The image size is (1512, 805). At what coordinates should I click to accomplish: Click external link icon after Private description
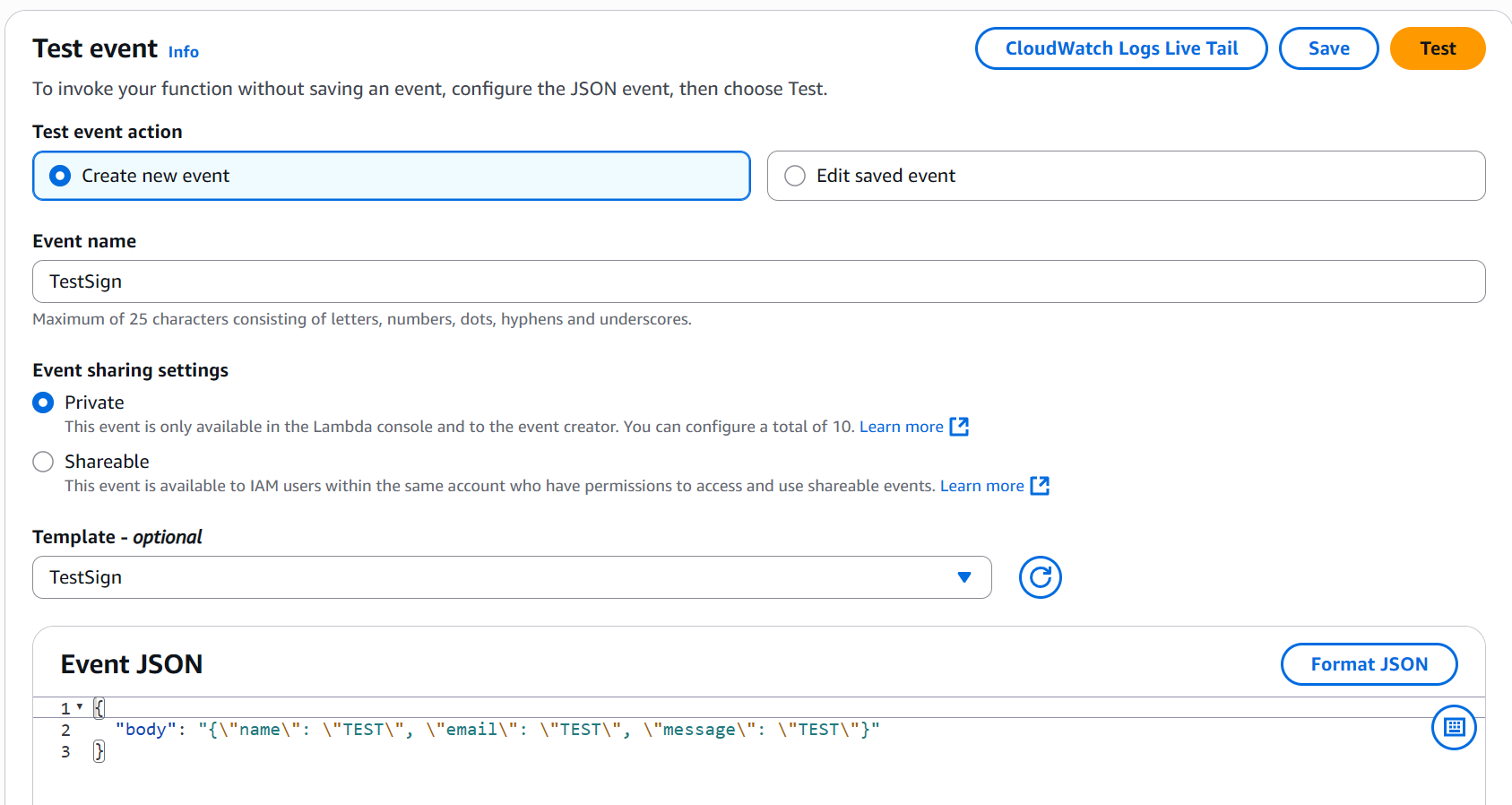coord(959,427)
